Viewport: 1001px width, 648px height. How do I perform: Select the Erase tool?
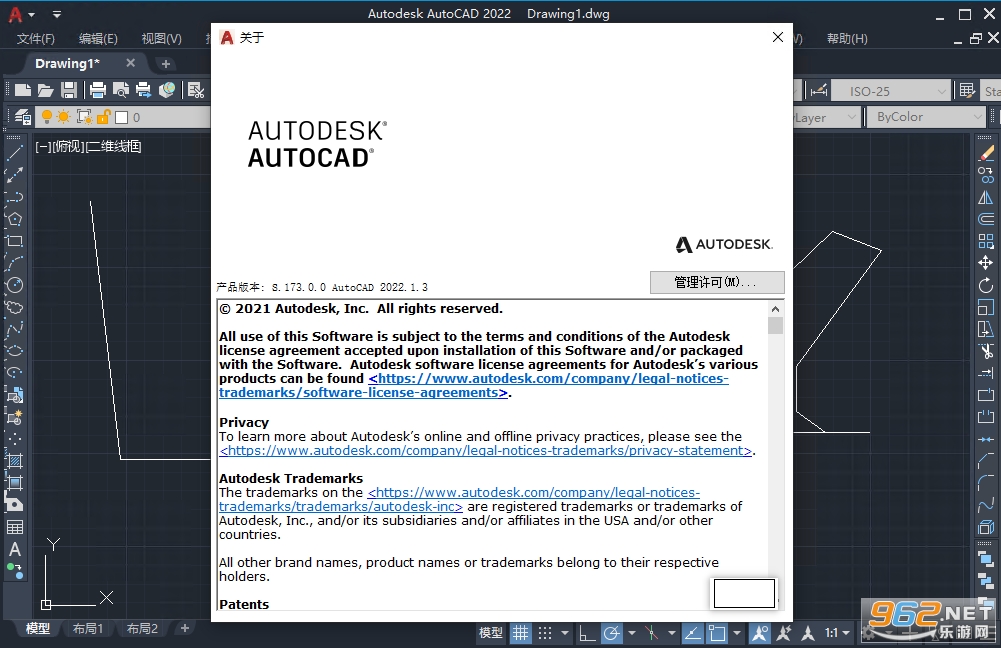click(x=986, y=153)
